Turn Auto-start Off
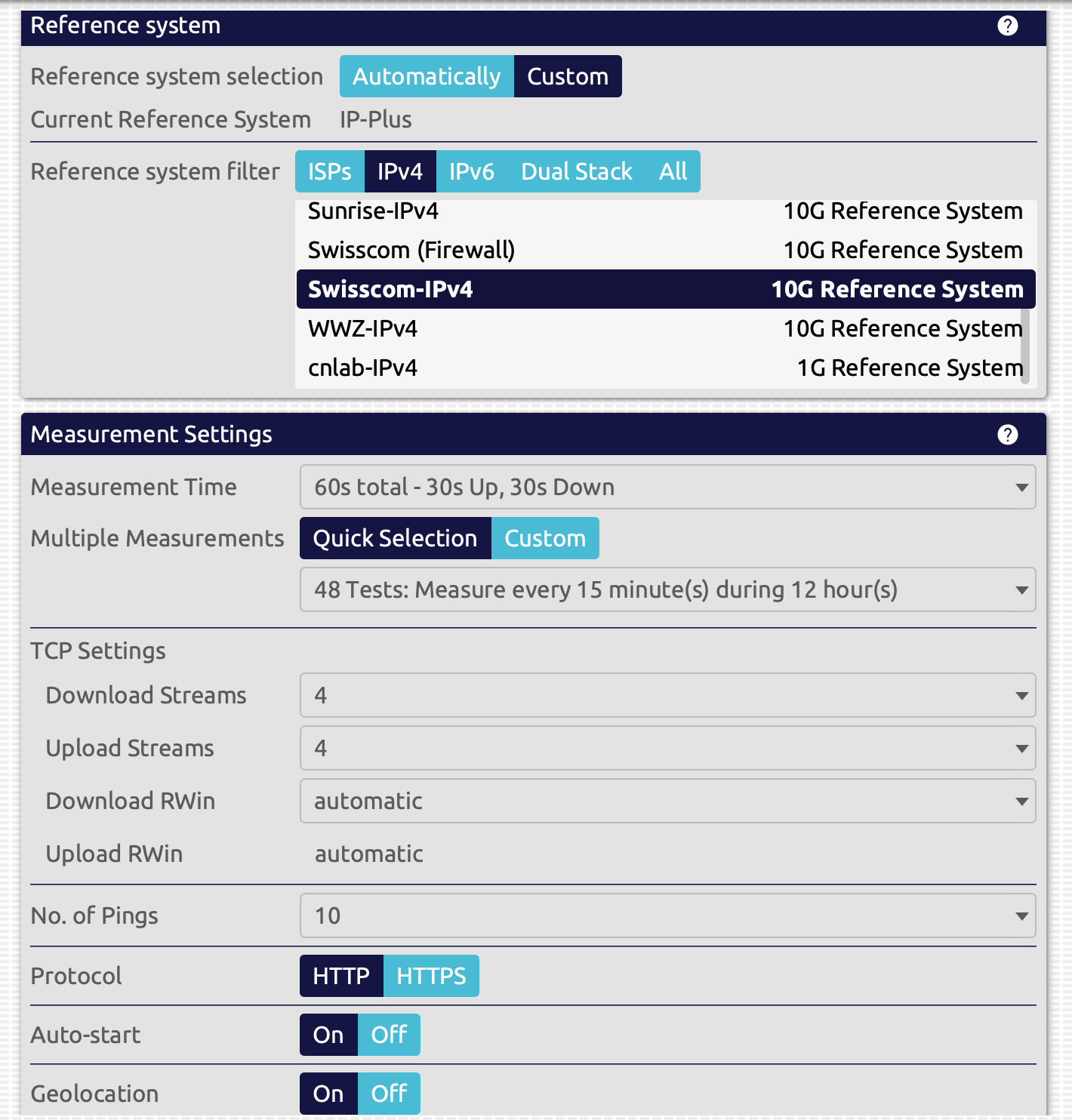 (x=389, y=1035)
